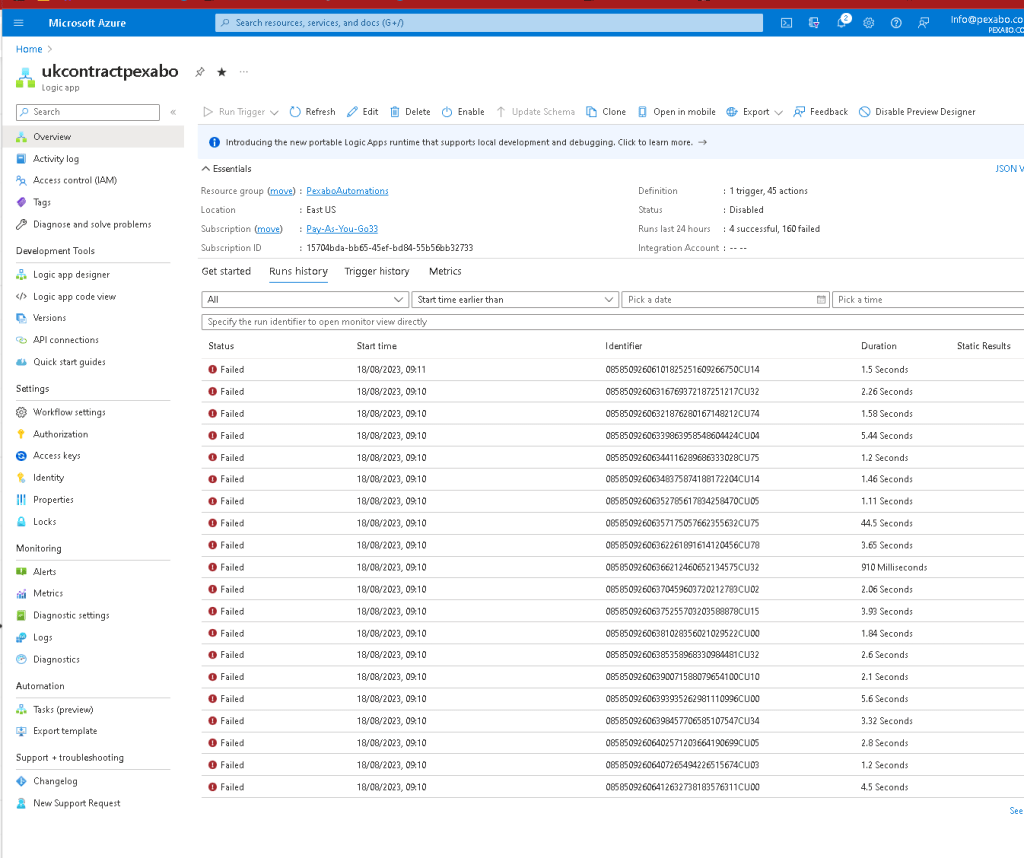1024x858 pixels.
Task: Click the Pick a date field
Action: (x=726, y=300)
